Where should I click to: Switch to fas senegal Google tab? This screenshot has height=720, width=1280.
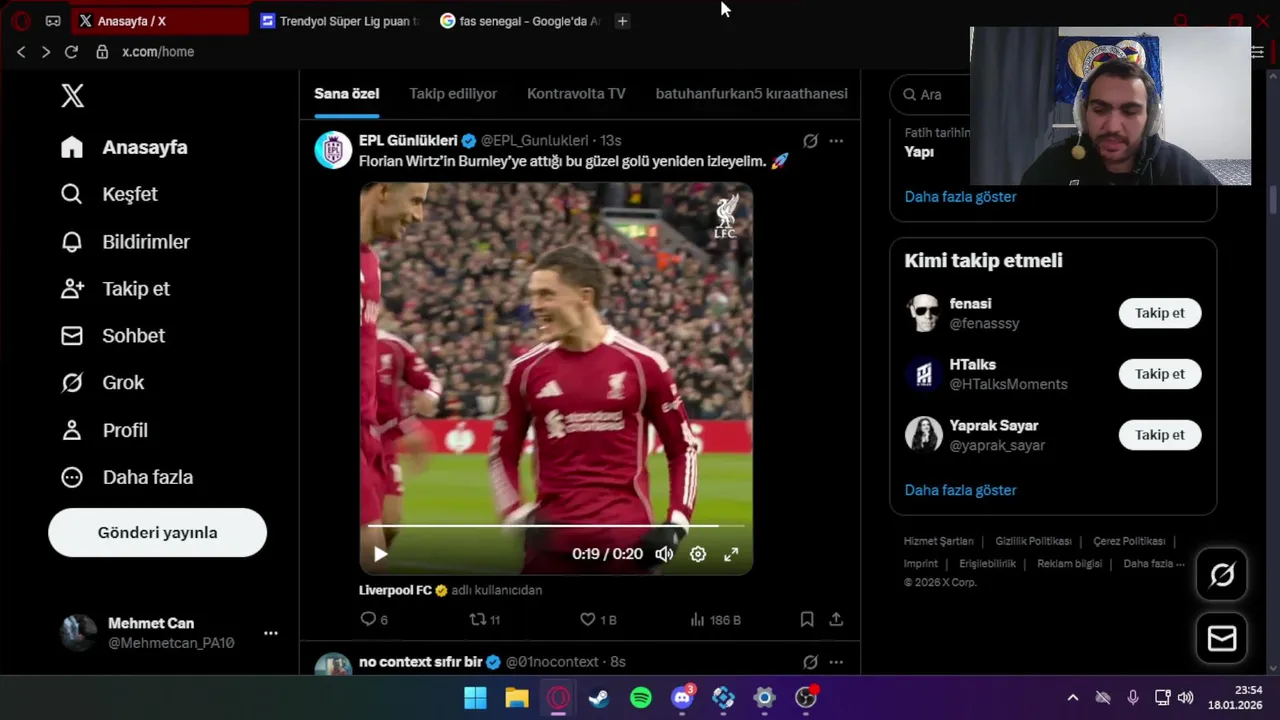pyautogui.click(x=521, y=21)
